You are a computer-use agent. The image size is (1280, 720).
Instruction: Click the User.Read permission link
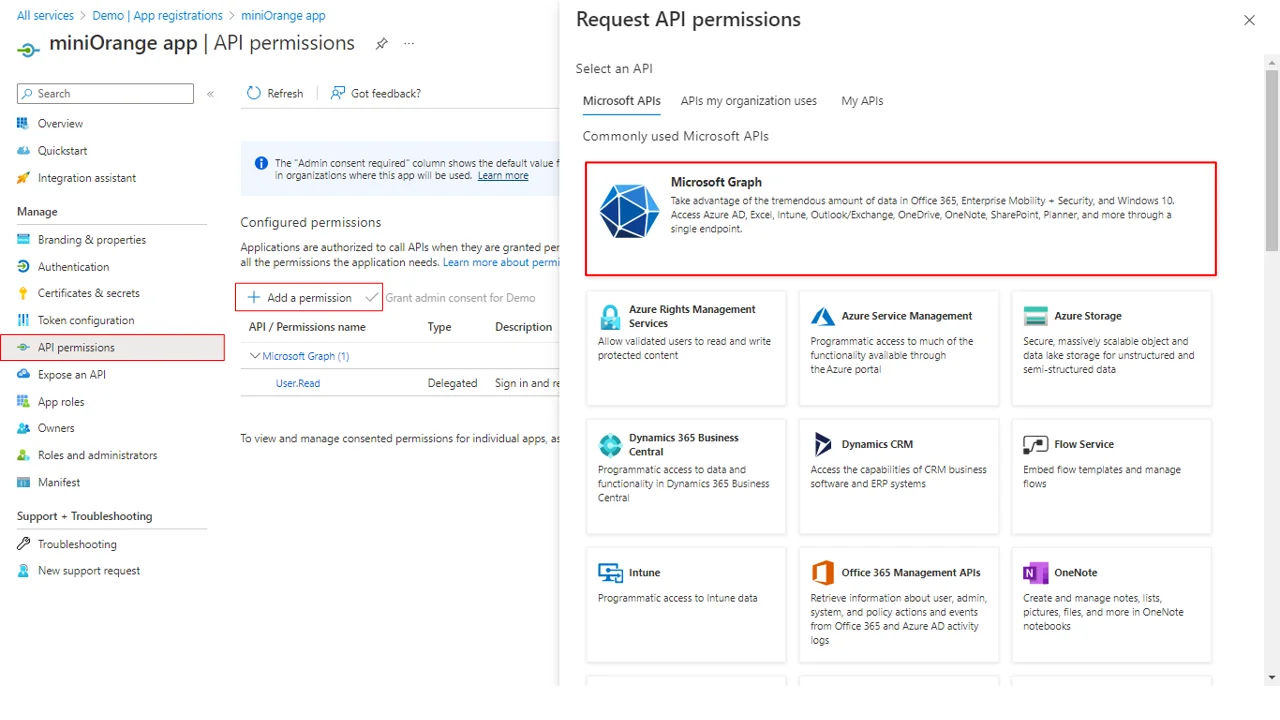click(x=298, y=383)
